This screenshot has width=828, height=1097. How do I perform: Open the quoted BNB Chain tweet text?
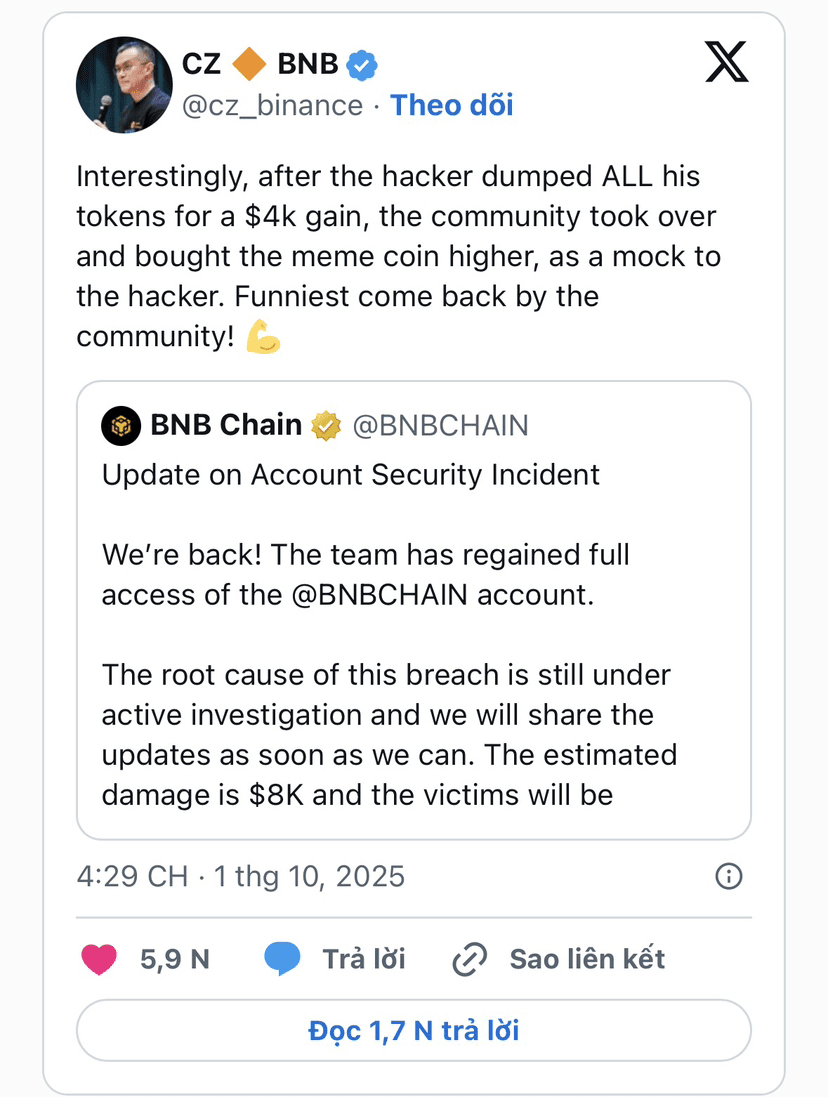pos(390,634)
